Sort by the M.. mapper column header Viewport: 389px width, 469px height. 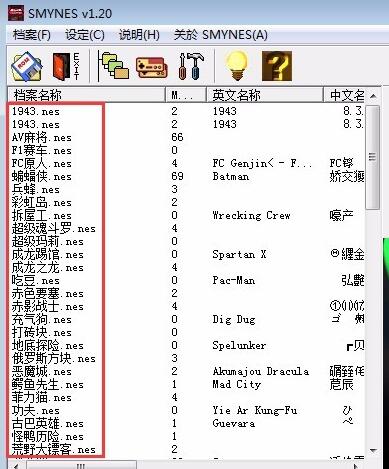pyautogui.click(x=186, y=95)
